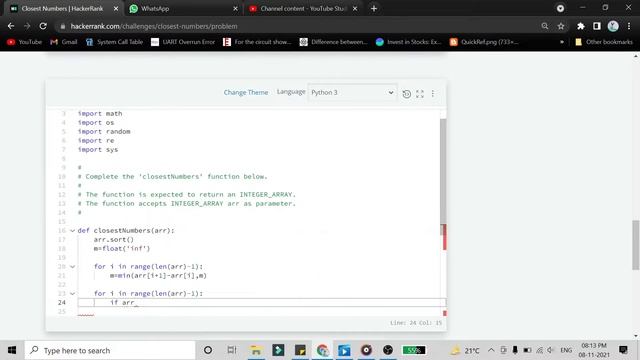The image size is (640, 360).
Task: Click the code editor's vertical scrollbar thumb
Action: [x=443, y=171]
